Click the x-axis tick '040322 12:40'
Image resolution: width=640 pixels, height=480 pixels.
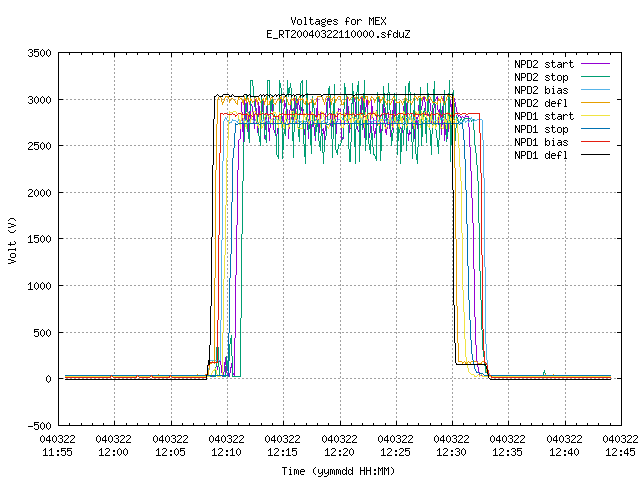pos(564,446)
